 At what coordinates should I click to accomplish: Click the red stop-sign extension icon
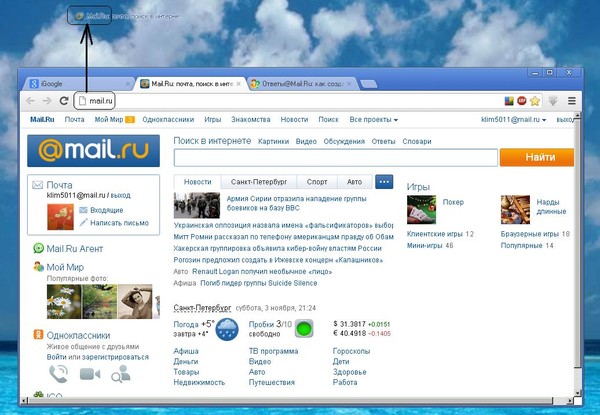pyautogui.click(x=522, y=101)
